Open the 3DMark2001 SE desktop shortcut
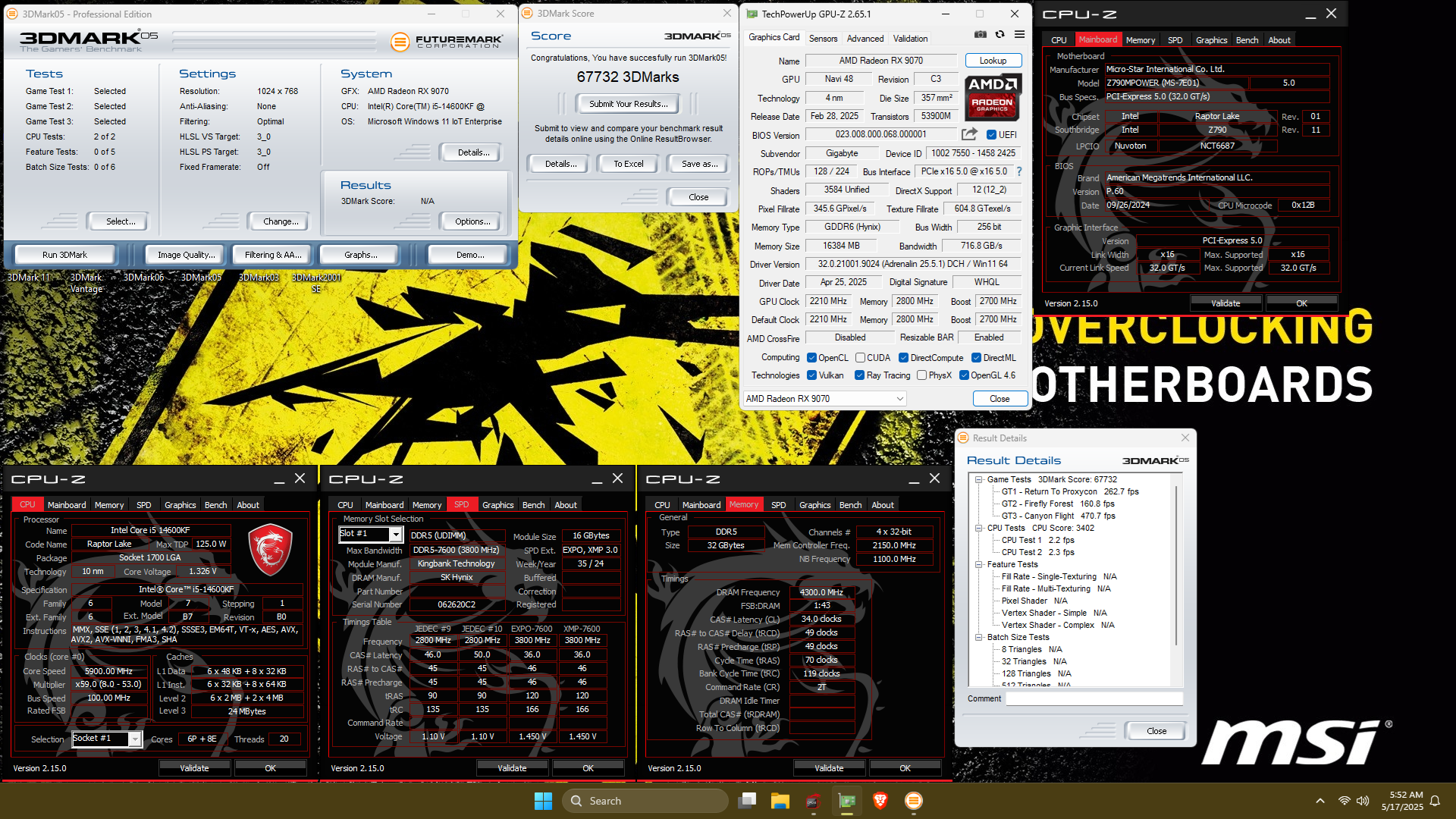The width and height of the screenshot is (1456, 819). [x=316, y=283]
